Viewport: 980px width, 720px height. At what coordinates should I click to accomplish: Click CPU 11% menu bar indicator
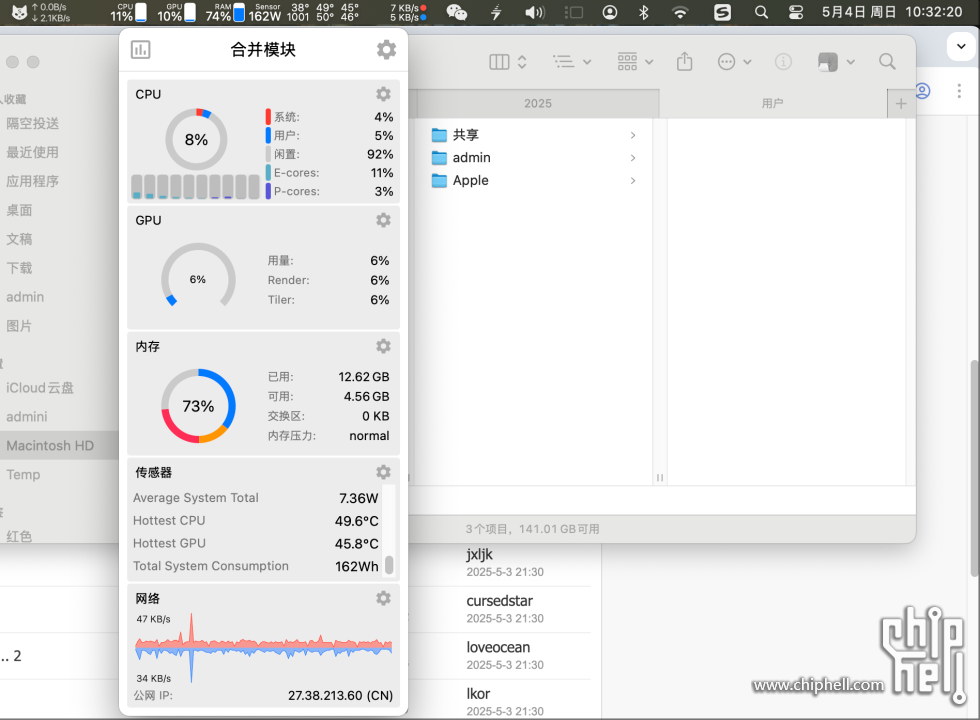(129, 12)
